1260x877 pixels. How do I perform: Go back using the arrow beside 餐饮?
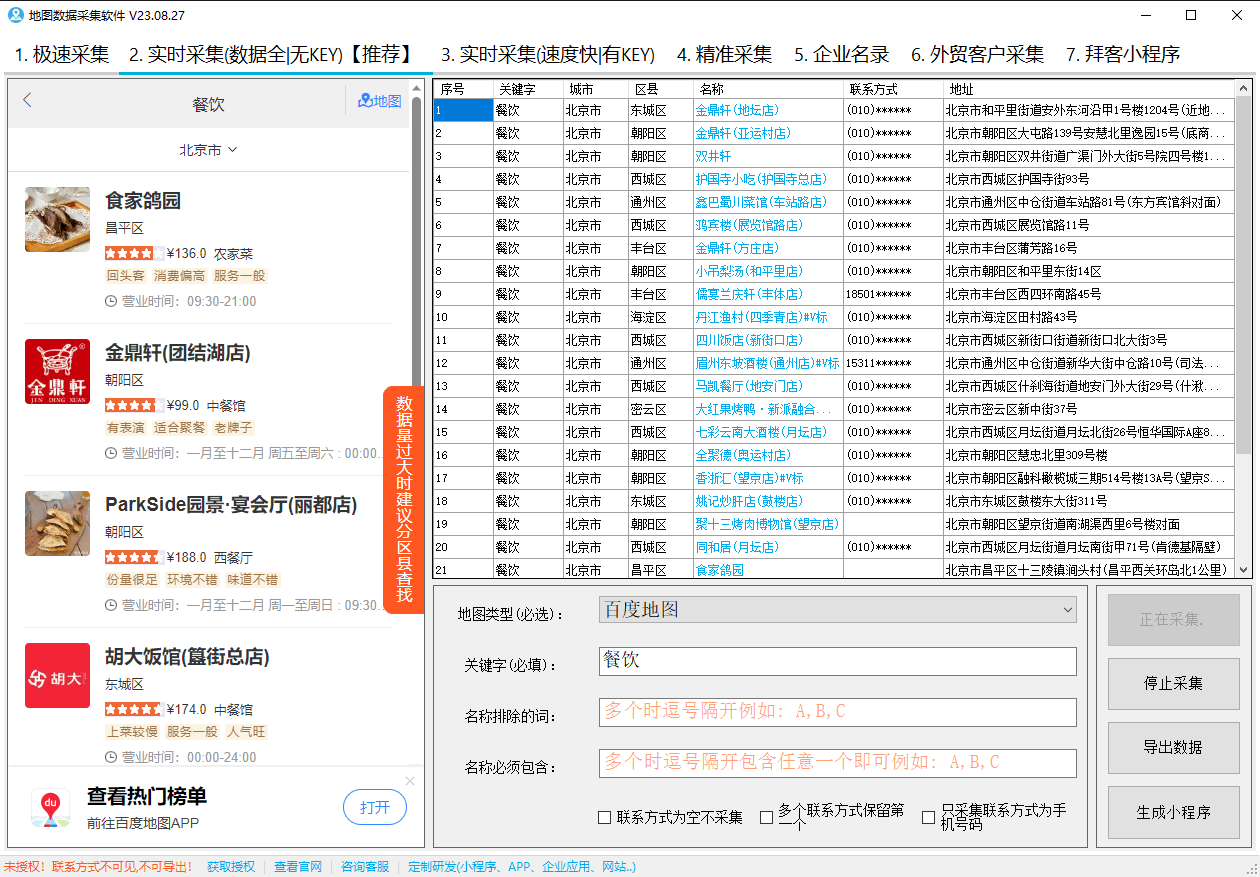(27, 100)
